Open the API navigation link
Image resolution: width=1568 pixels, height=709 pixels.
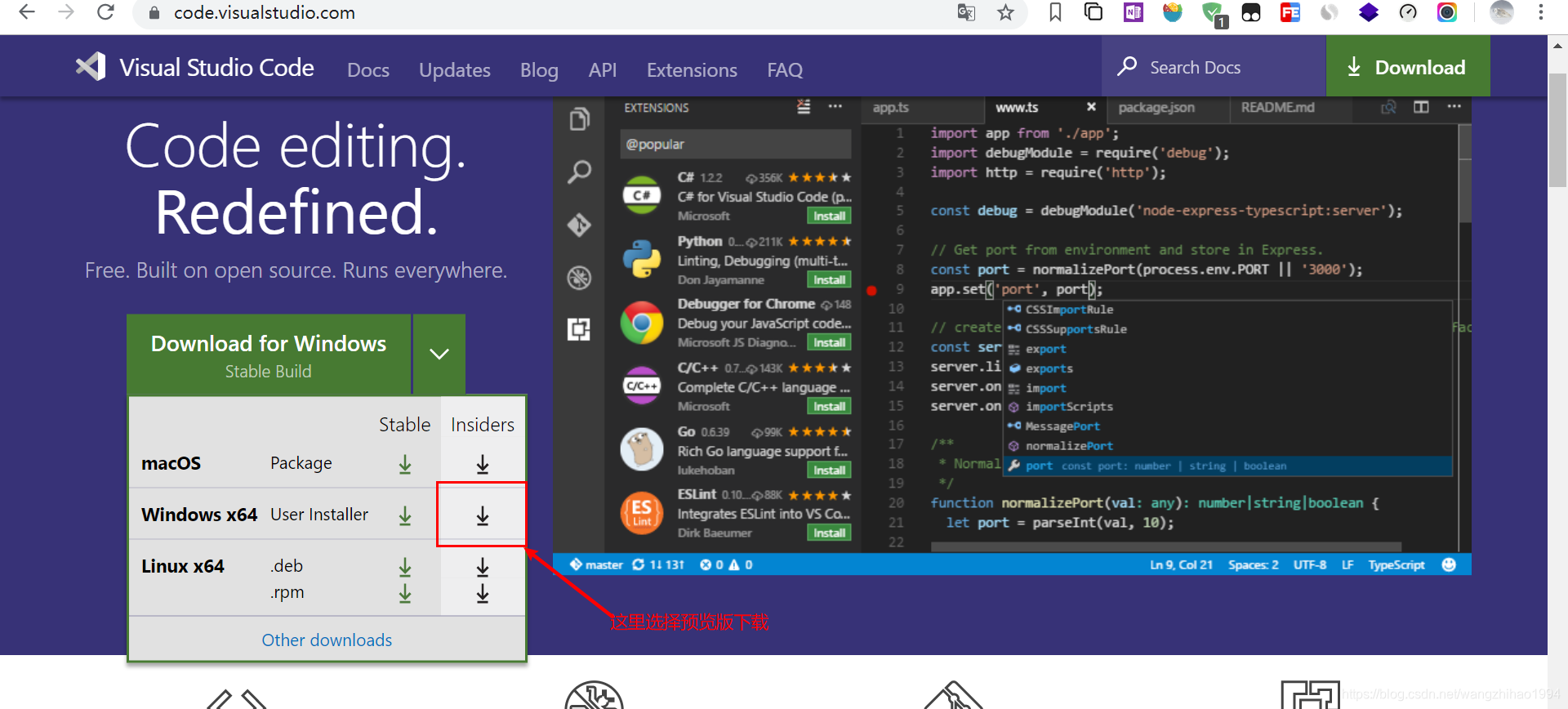coord(603,70)
